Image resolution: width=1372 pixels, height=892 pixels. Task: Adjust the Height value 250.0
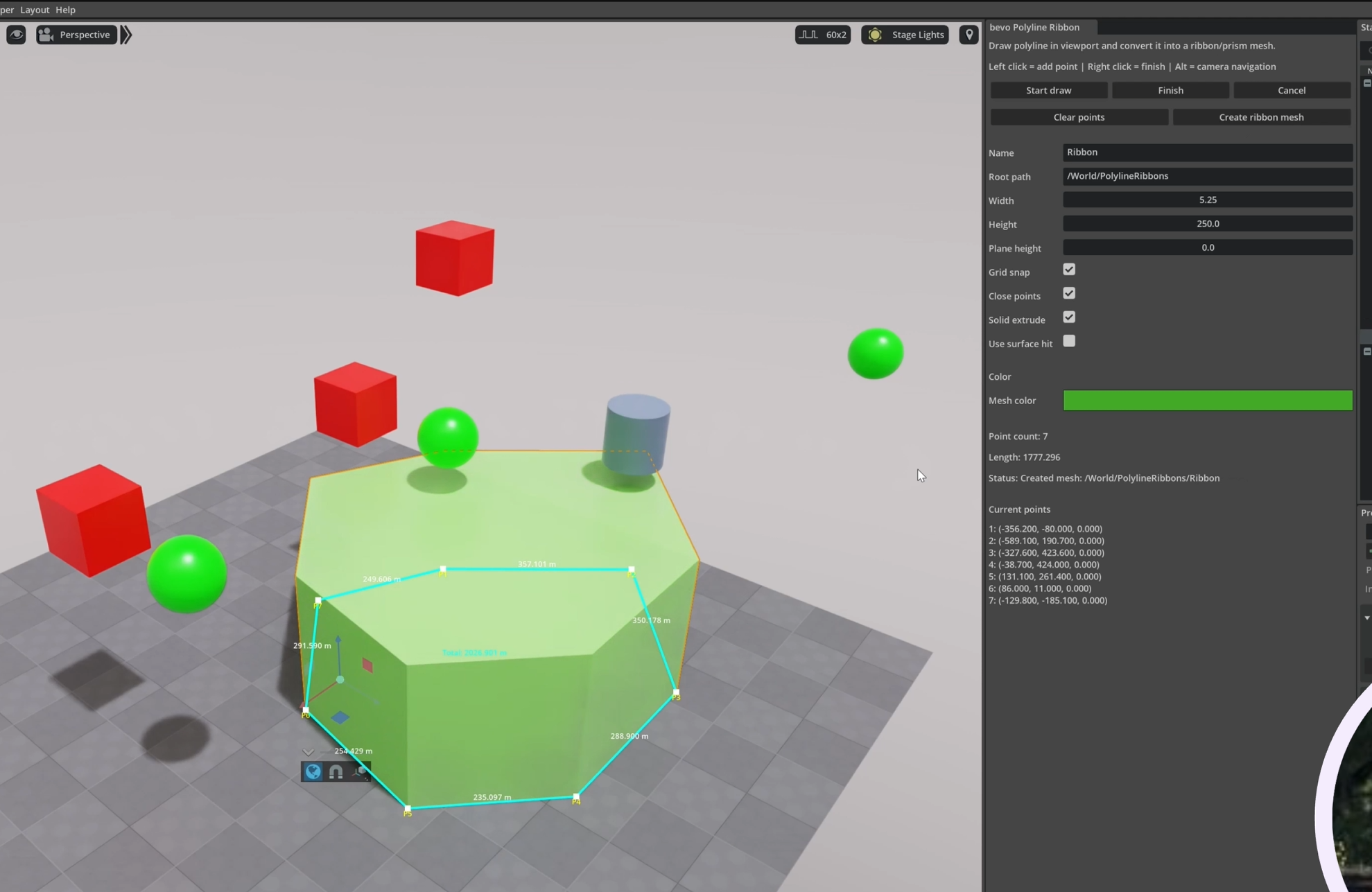[1208, 223]
